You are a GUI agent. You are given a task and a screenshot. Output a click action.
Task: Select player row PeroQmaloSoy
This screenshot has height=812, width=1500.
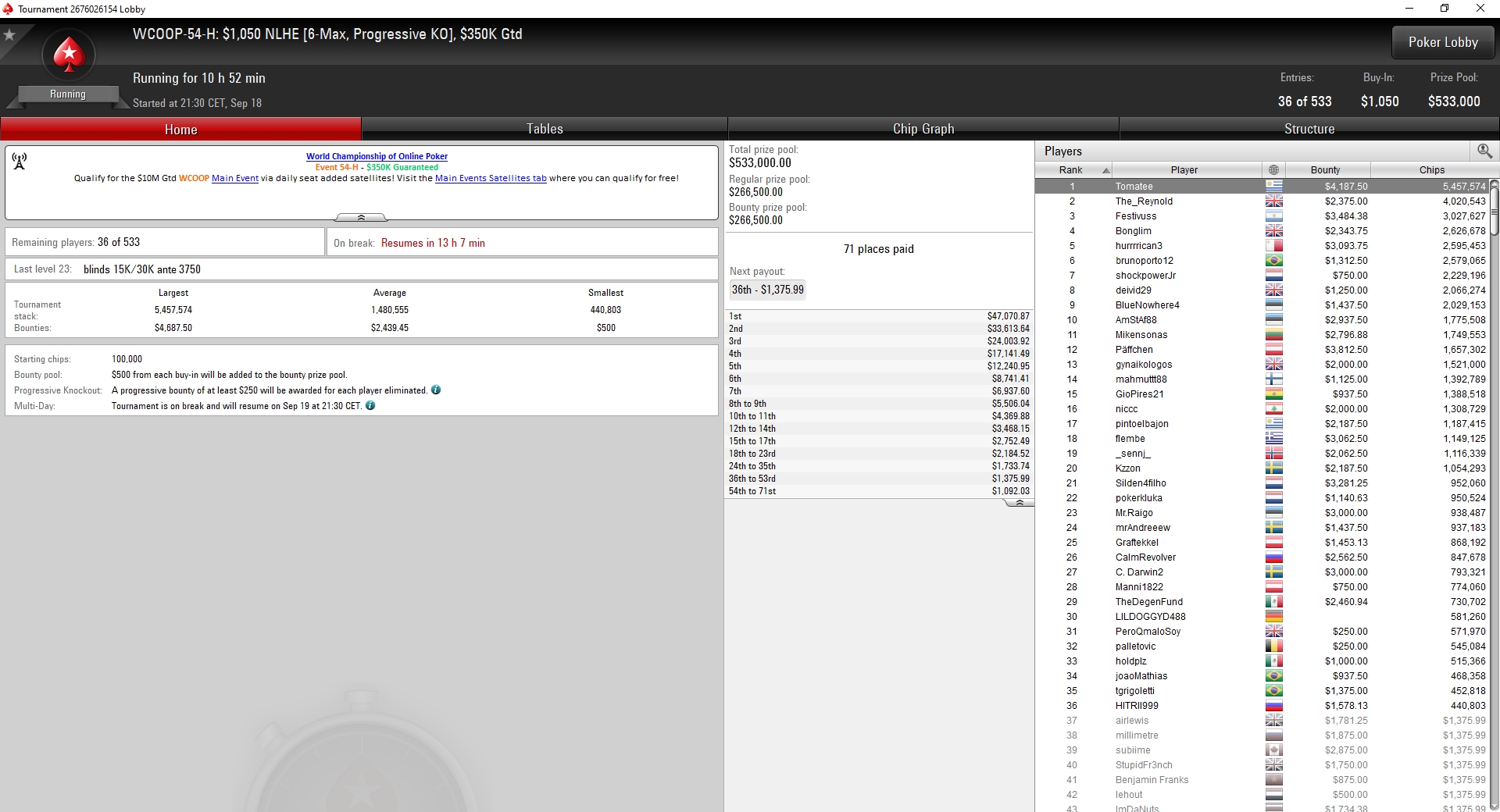[1262, 631]
